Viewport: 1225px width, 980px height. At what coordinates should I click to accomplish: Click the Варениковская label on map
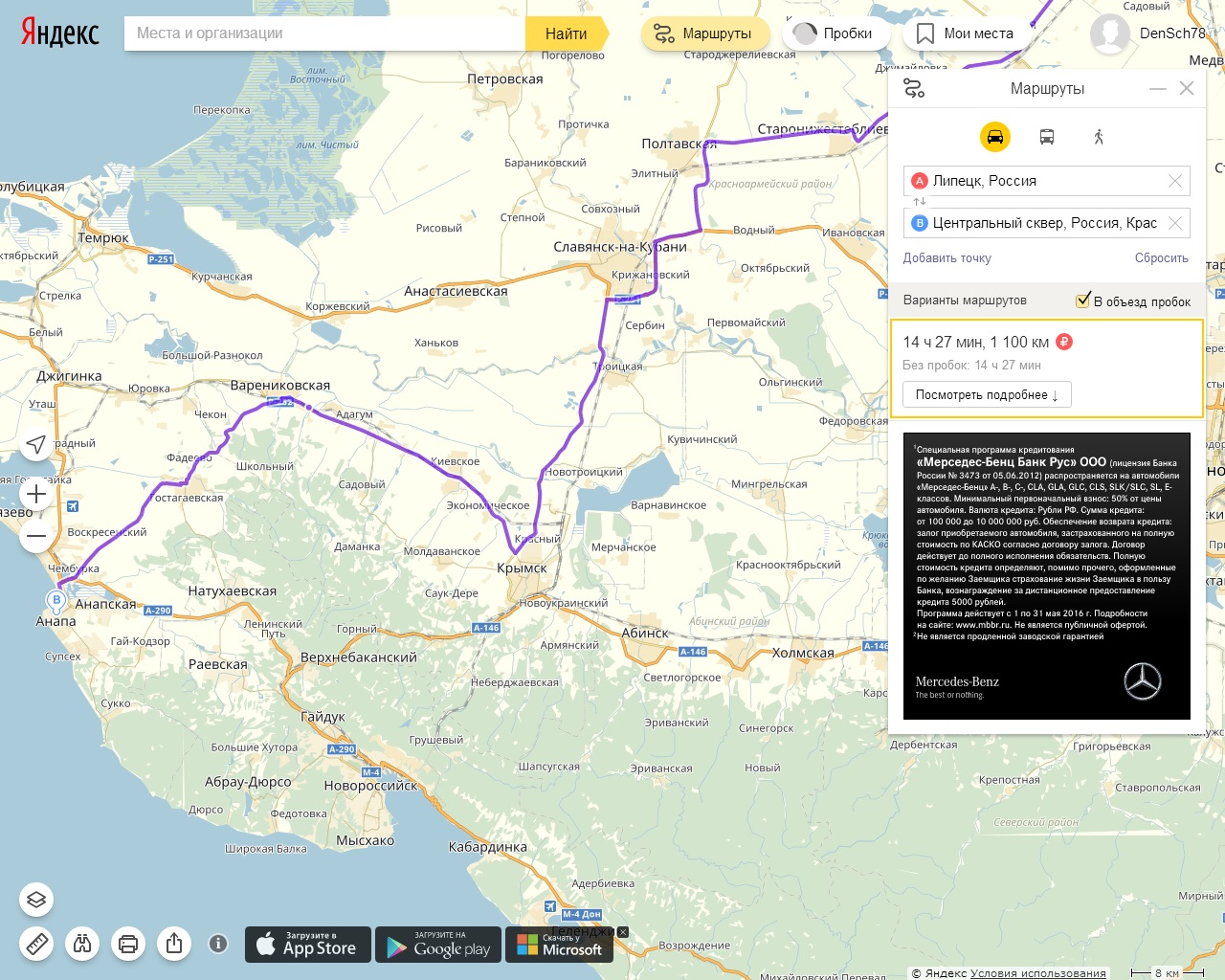tap(280, 385)
